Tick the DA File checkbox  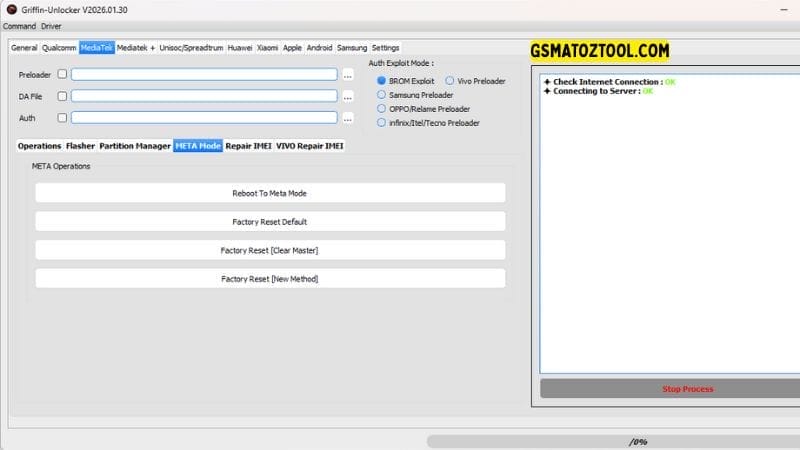coord(63,96)
